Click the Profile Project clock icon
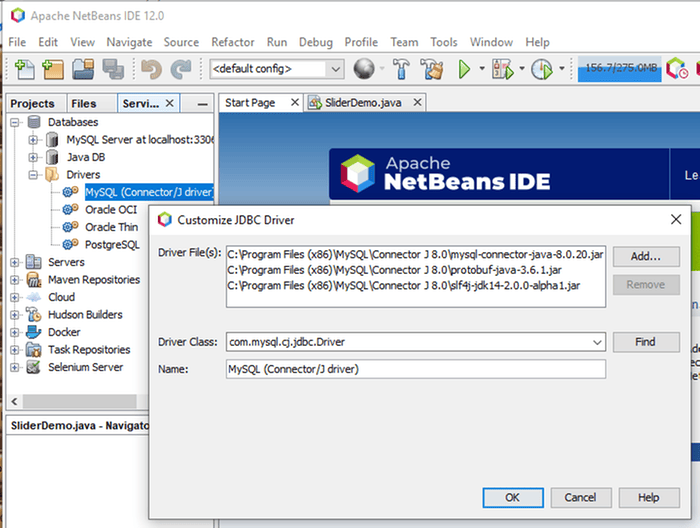700x528 pixels. tap(542, 69)
